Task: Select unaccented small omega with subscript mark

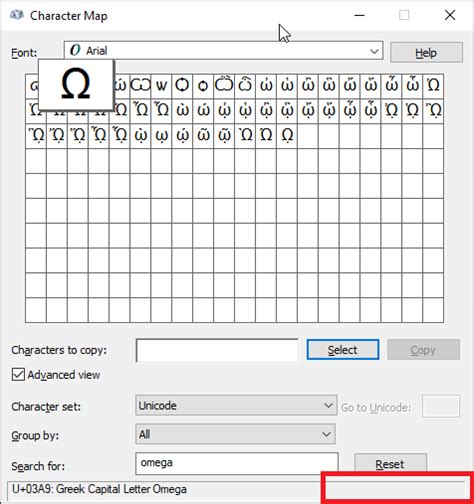Action: 161,135
